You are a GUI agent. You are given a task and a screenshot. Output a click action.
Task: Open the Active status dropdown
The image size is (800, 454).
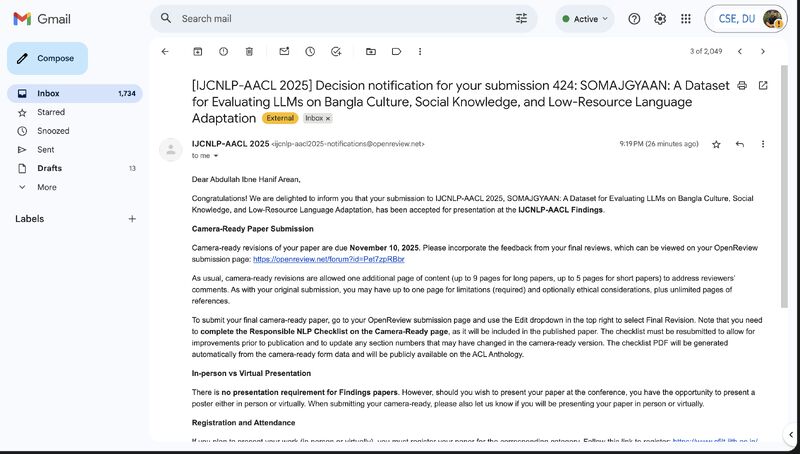pyautogui.click(x=585, y=19)
